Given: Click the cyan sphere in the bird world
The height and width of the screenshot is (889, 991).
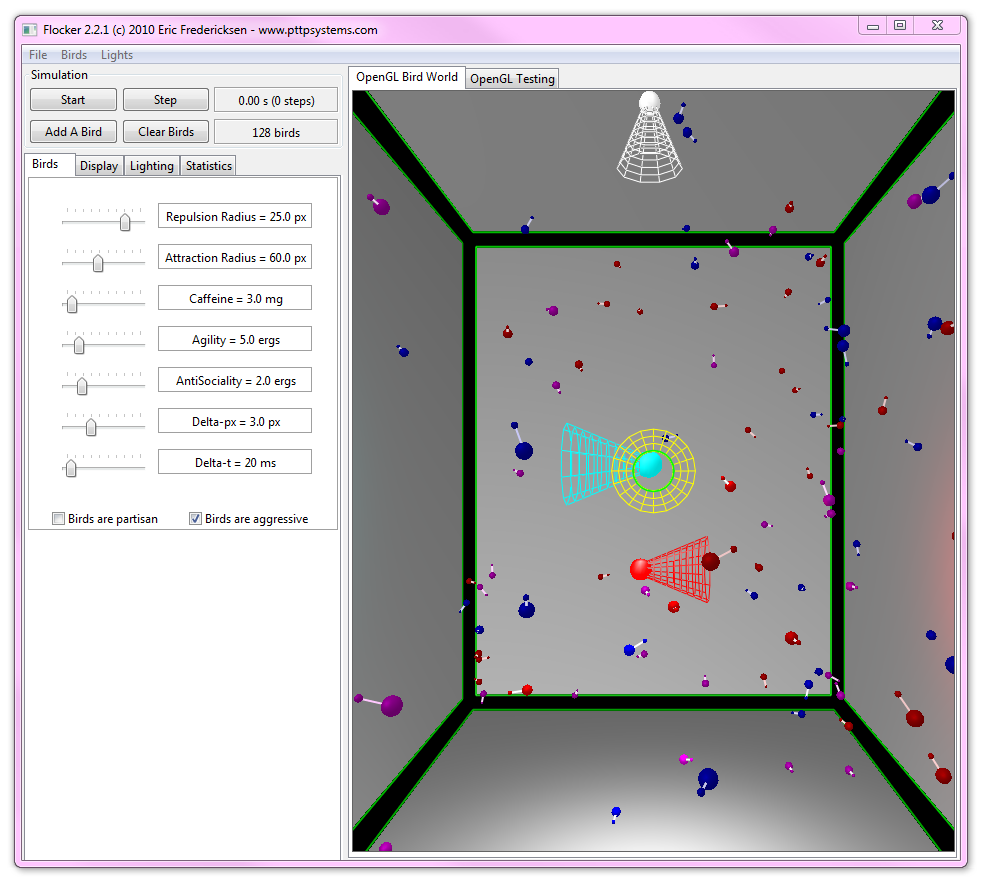Looking at the screenshot, I should click(649, 465).
